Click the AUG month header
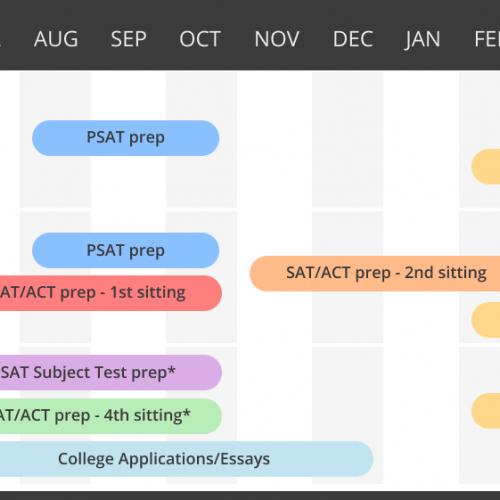The image size is (500, 500). (56, 39)
